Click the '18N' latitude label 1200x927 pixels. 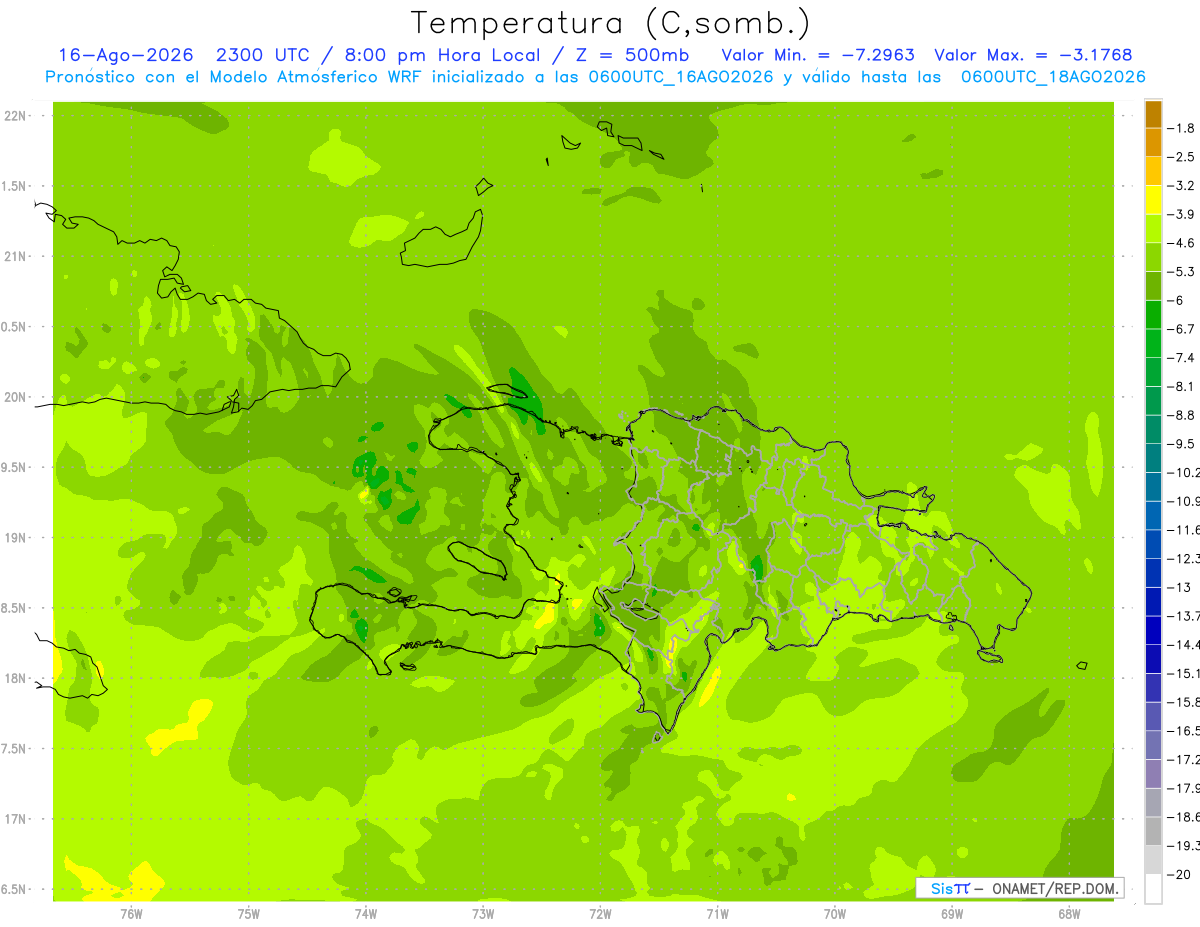pyautogui.click(x=14, y=678)
